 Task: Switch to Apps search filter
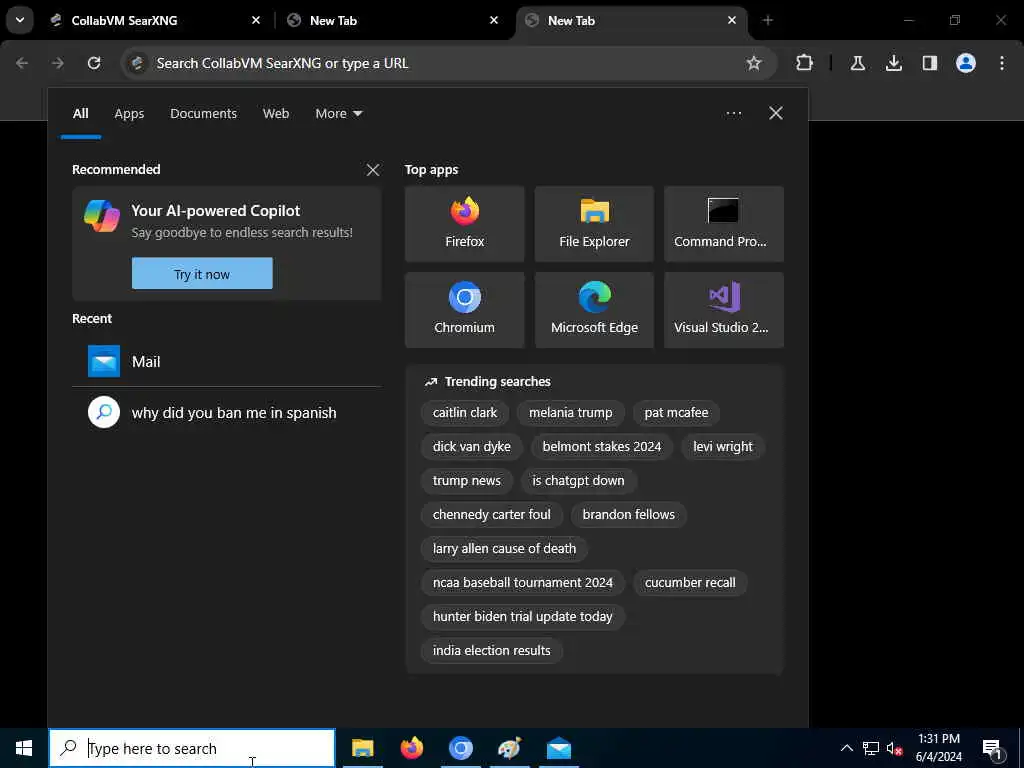[x=129, y=114]
